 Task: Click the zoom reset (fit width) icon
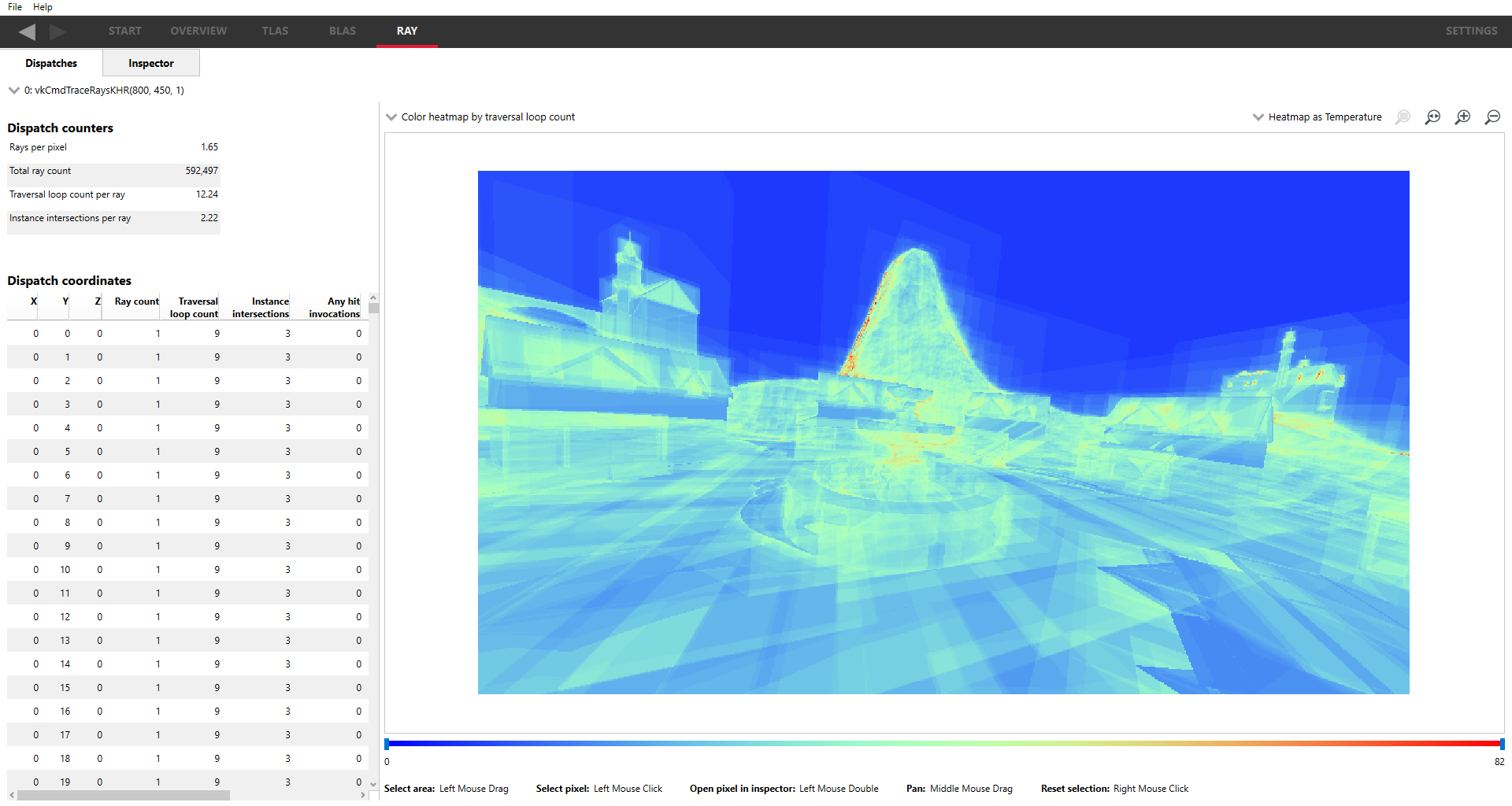coord(1432,117)
